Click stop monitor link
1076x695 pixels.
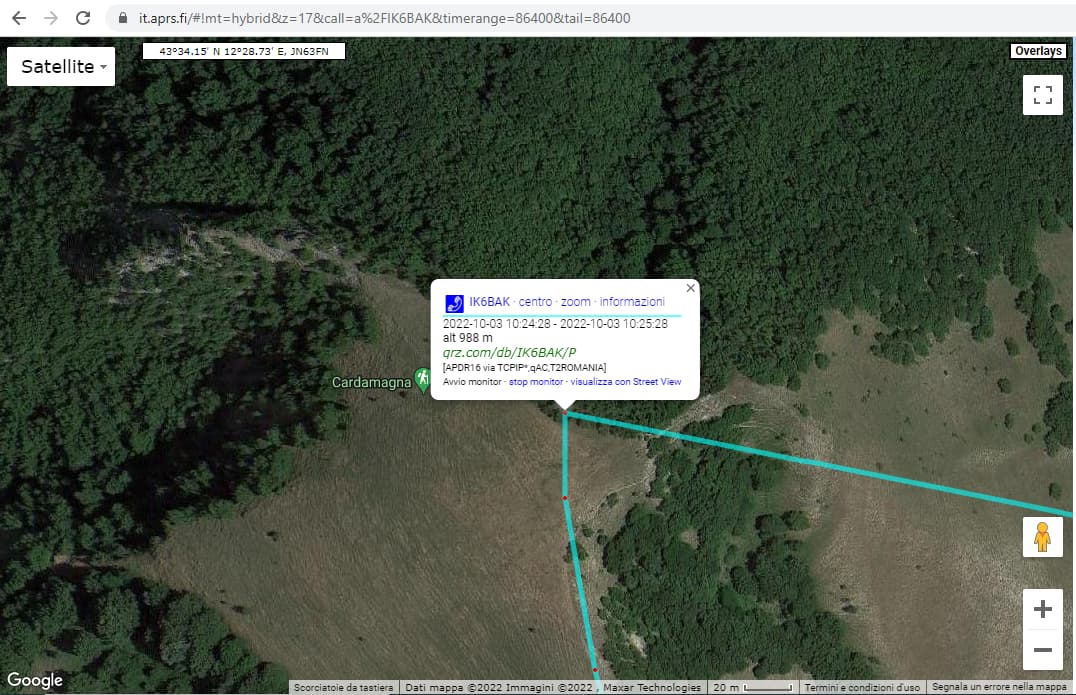536,382
